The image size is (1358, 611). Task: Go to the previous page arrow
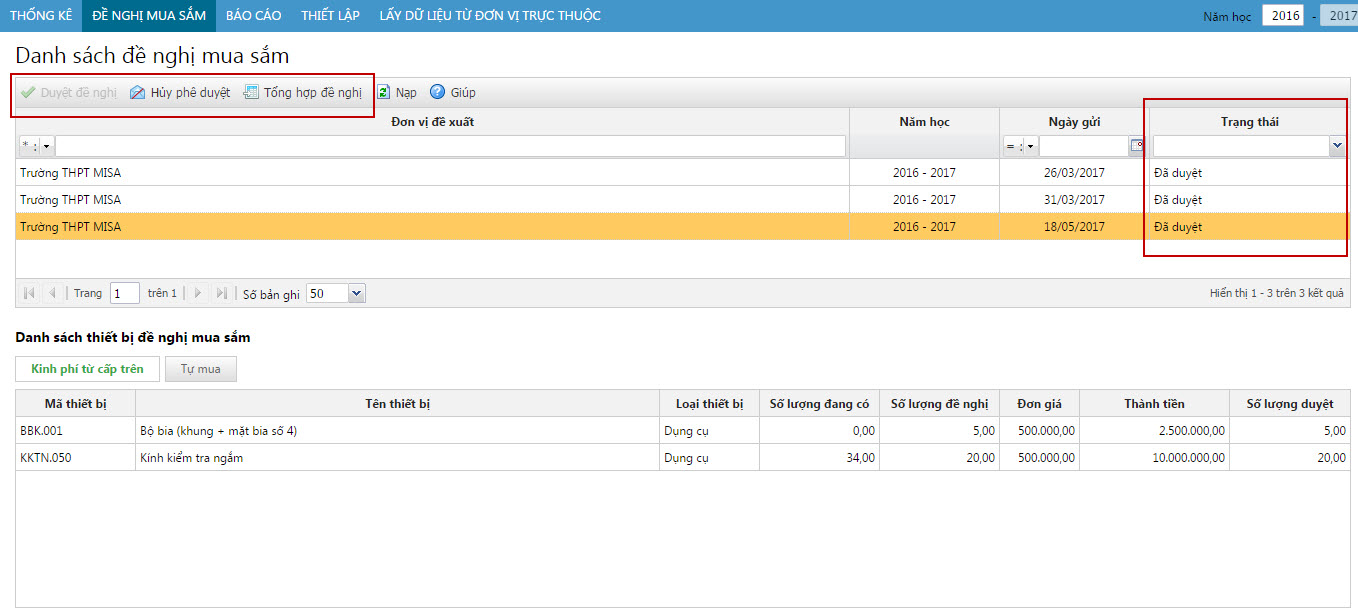pos(52,293)
